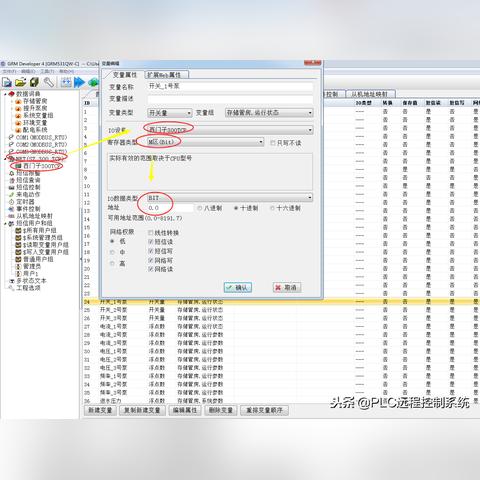Select COM1 (MODBUS_RTU) port in tree
Screen dimensions: 480x480
[x=38, y=137]
